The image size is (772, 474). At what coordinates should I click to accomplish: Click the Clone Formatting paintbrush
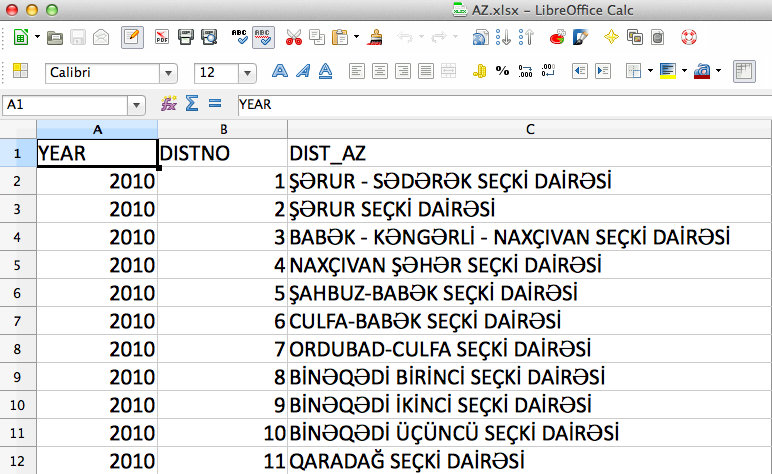376,38
